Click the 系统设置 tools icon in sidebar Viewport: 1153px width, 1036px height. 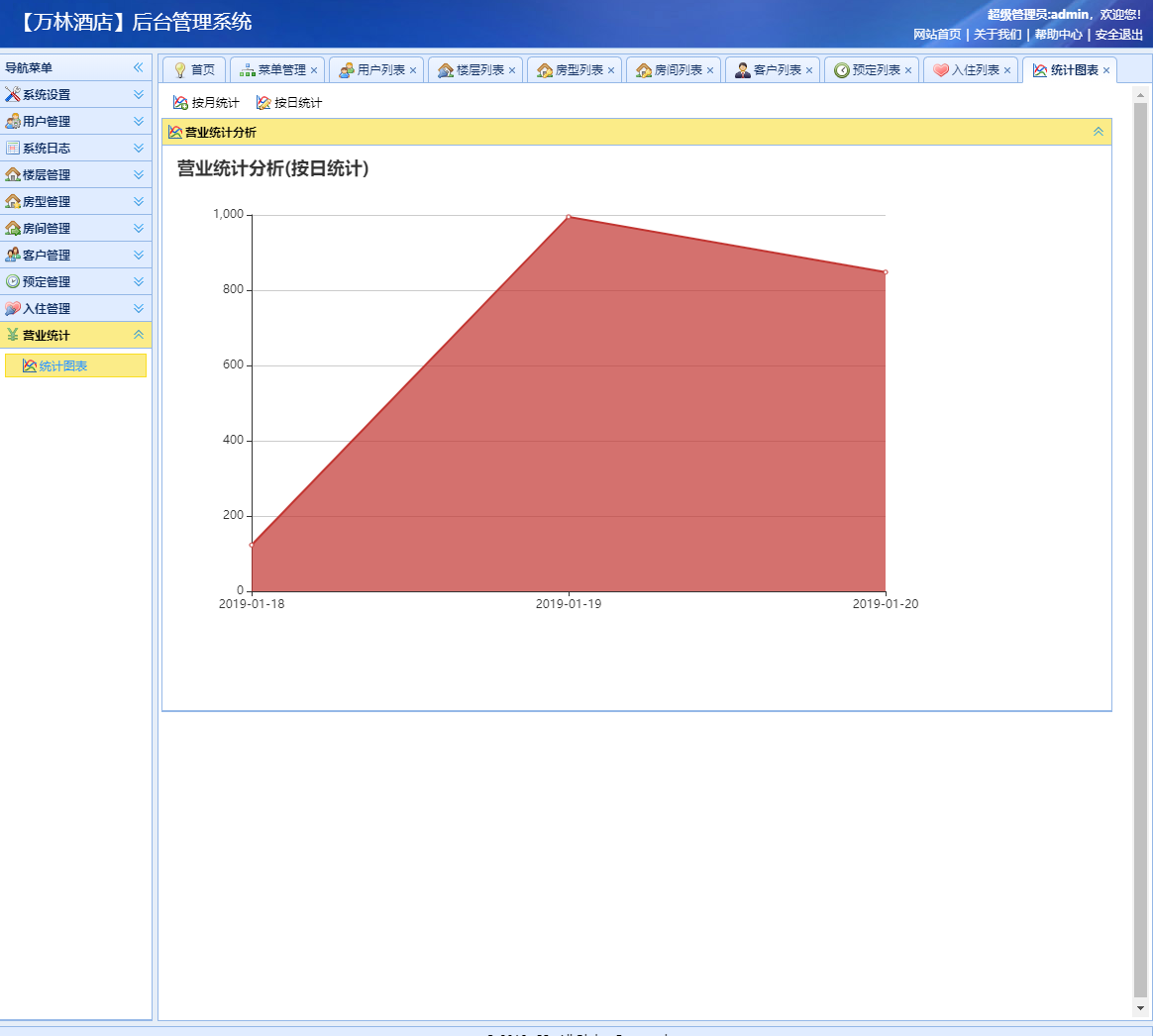(13, 95)
